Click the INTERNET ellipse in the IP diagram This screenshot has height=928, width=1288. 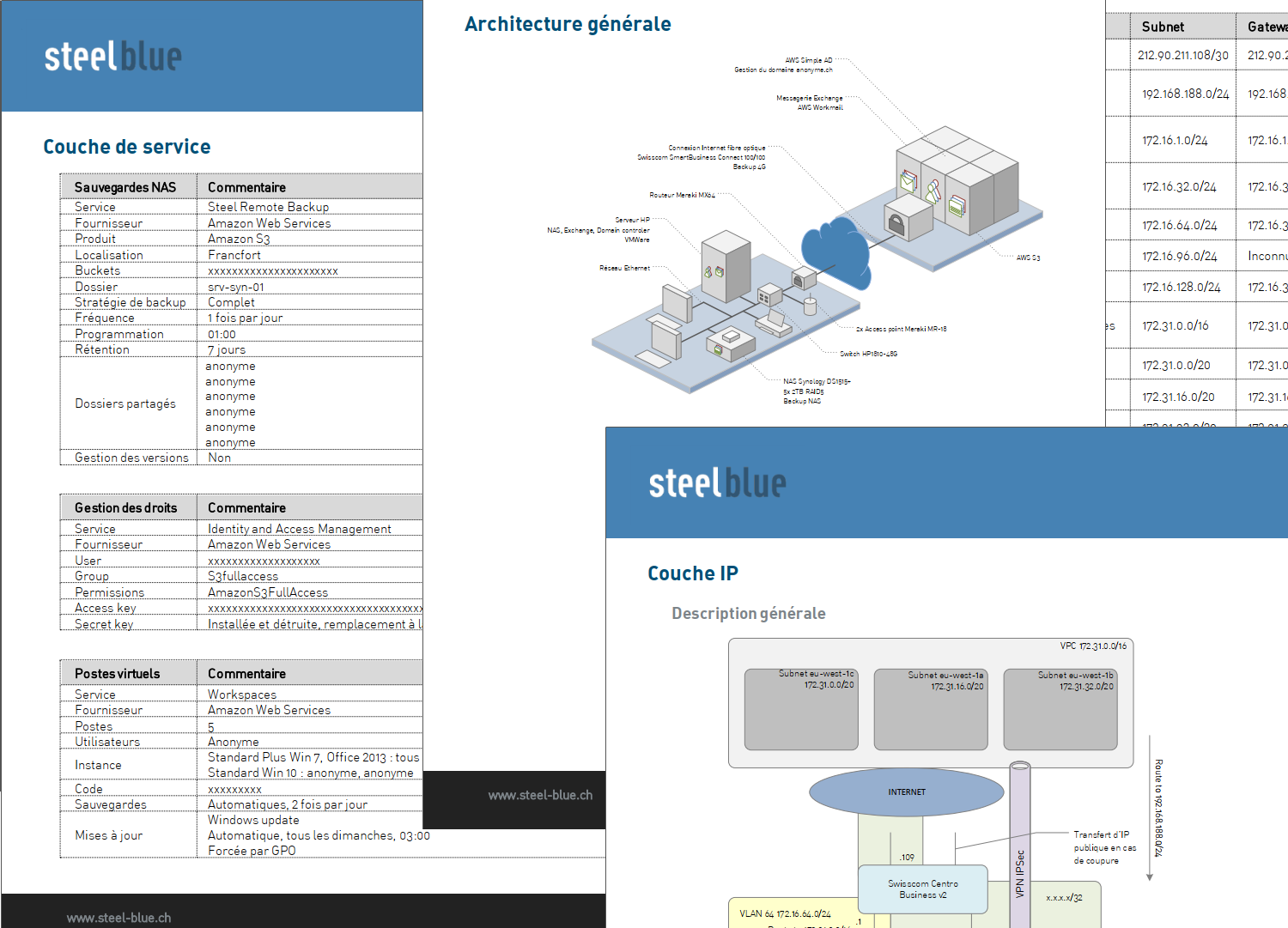pos(907,792)
